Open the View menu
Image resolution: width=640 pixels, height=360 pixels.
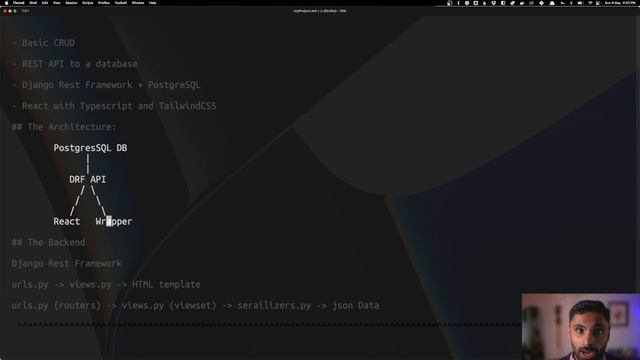[x=57, y=3]
